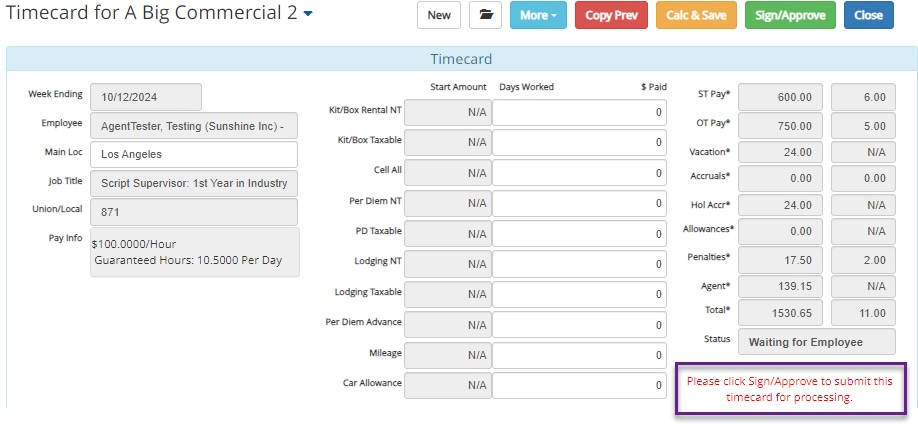Click the Lodging NT paid field
918x428 pixels.
tap(579, 264)
